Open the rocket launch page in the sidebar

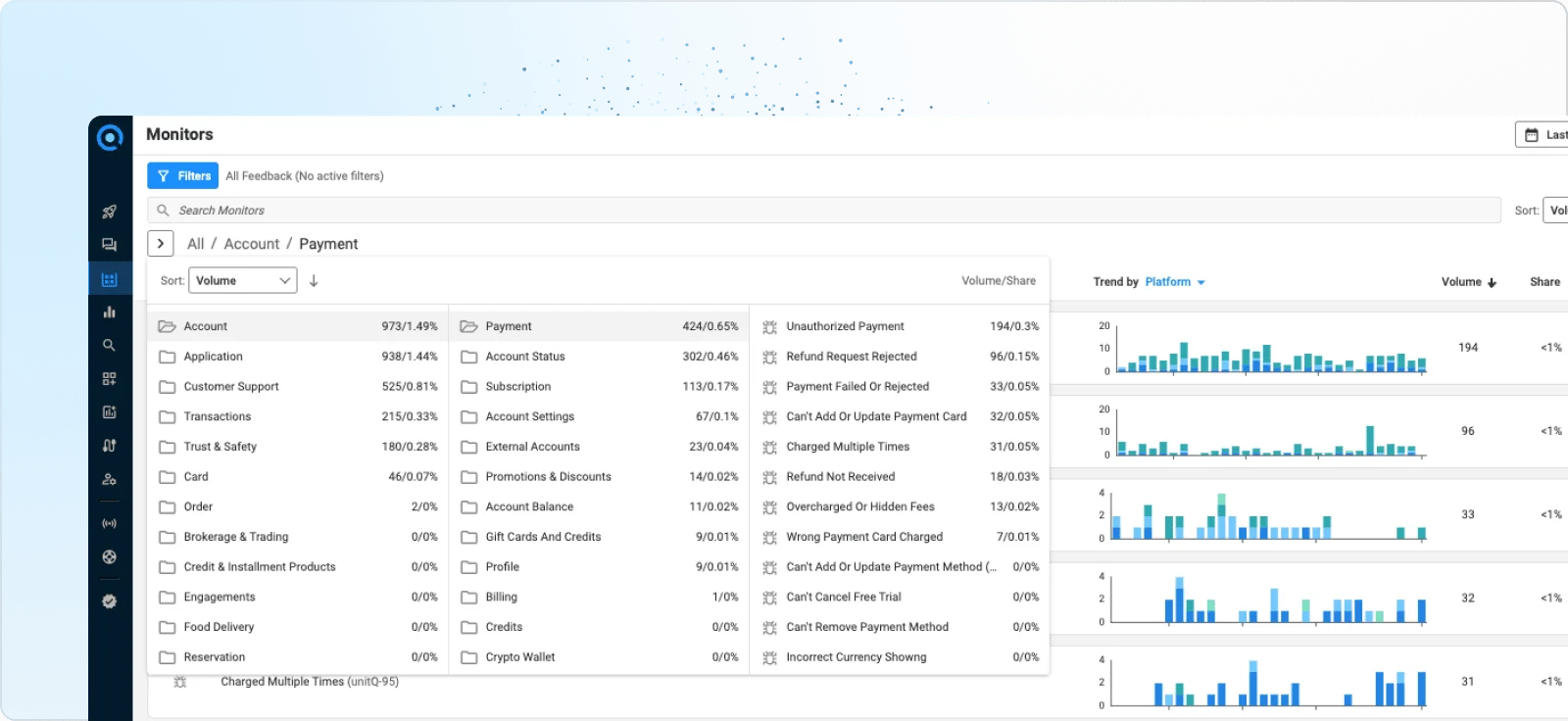[x=110, y=212]
